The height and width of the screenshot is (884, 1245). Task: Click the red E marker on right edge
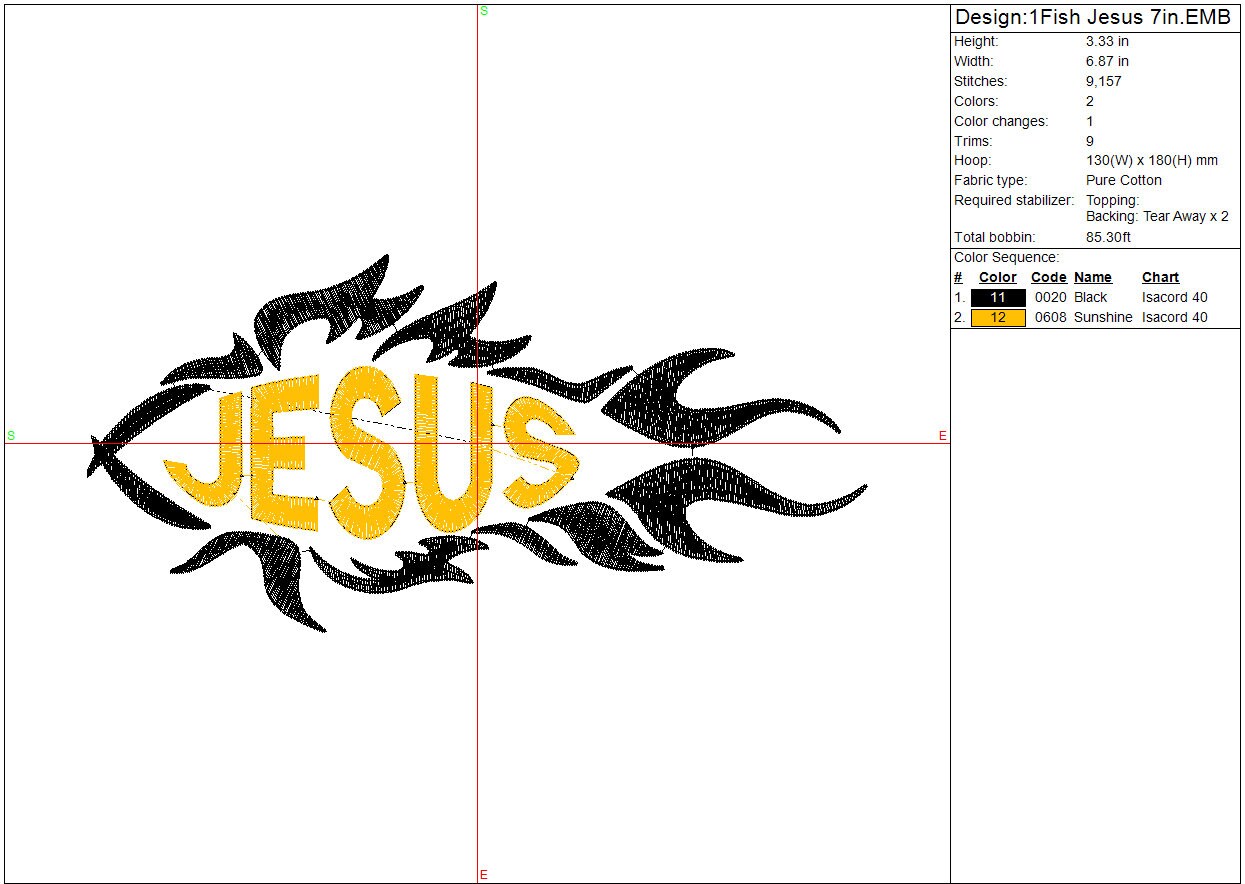pyautogui.click(x=942, y=436)
